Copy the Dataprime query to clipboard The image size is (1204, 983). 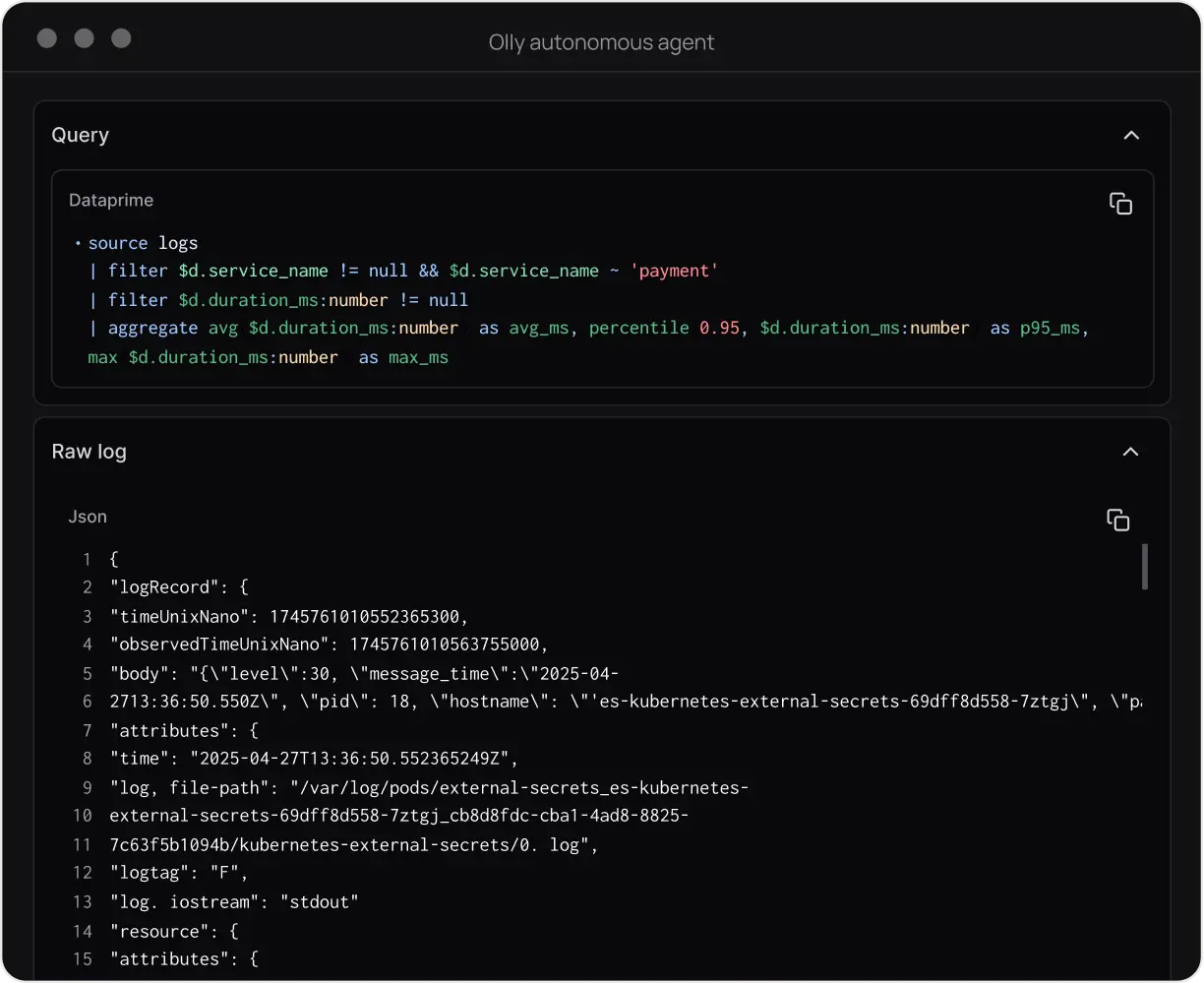pos(1120,204)
